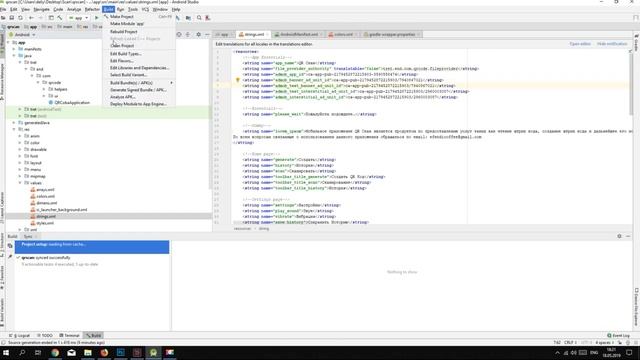Click the project pane hide minus icon

point(207,35)
